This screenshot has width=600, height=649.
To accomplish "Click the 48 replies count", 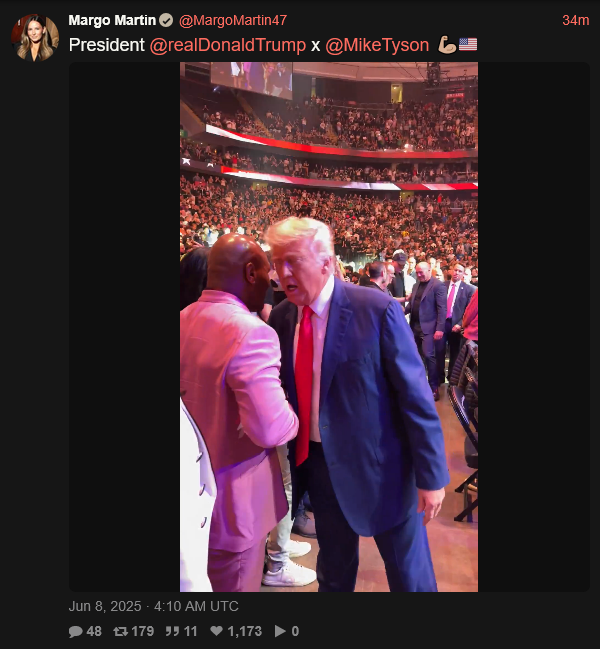I will [94, 631].
